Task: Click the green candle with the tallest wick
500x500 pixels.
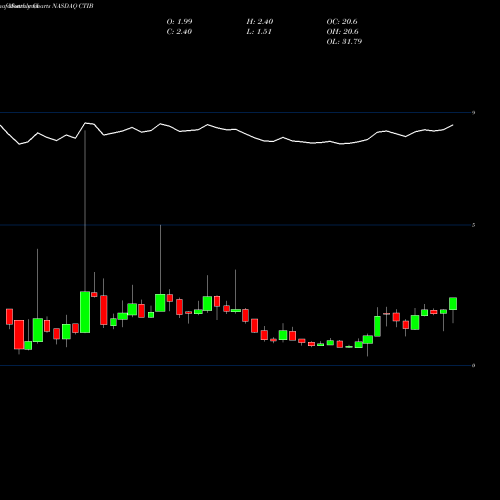Action: 85,312
